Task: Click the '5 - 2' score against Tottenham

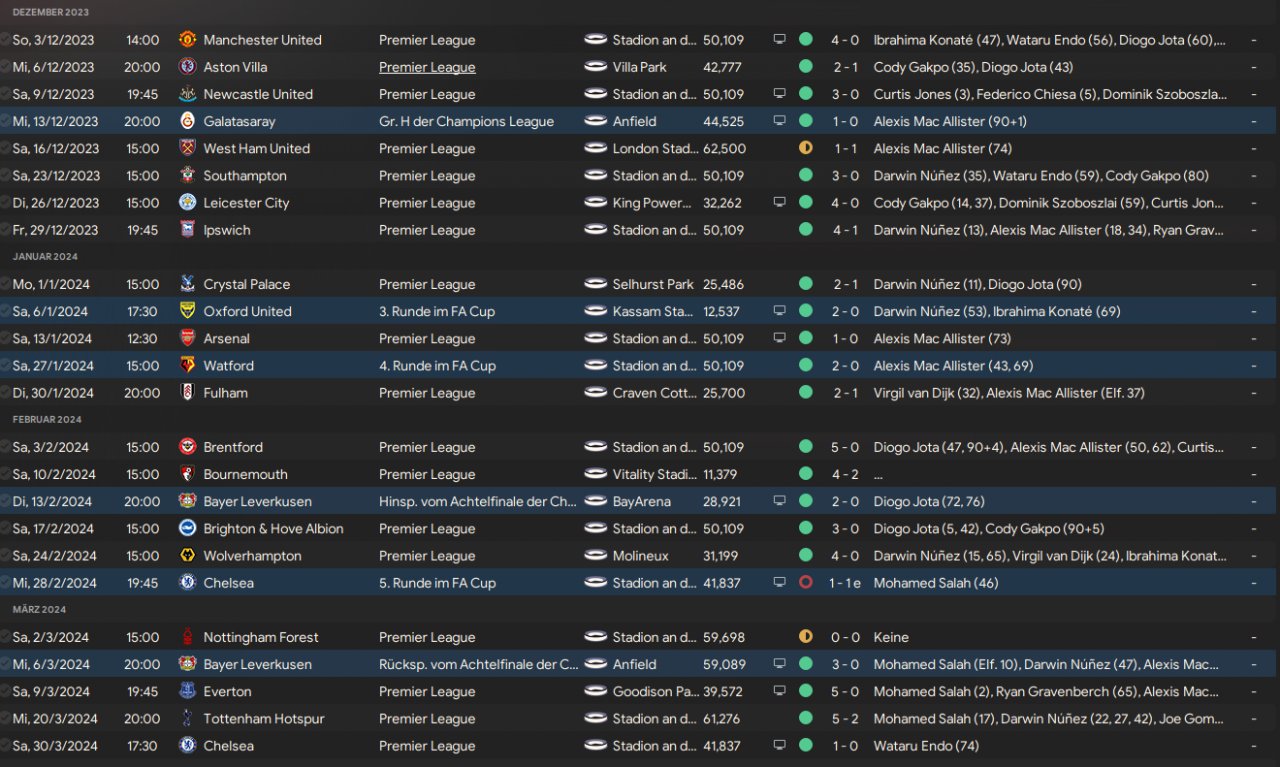Action: tap(844, 718)
